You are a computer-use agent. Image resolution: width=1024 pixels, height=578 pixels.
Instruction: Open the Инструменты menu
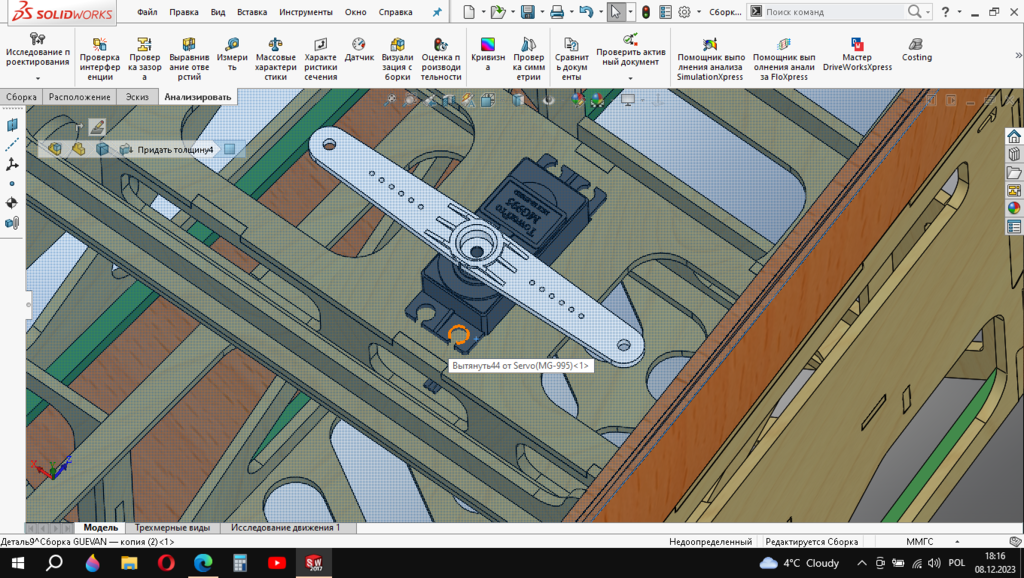[306, 12]
